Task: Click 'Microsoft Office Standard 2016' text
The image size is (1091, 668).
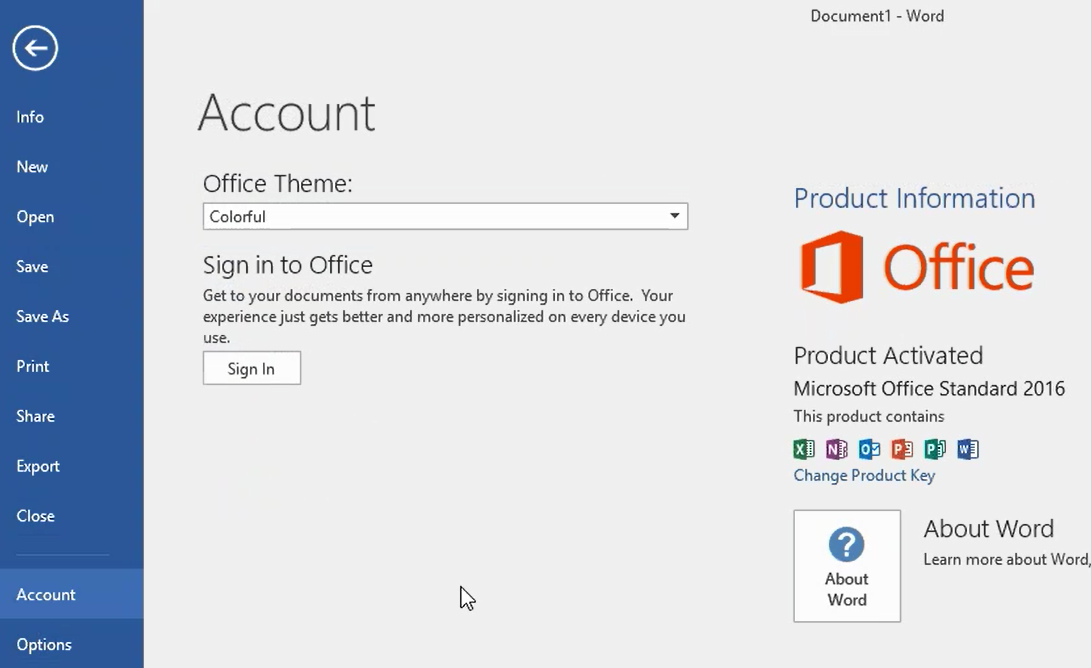Action: 929,388
